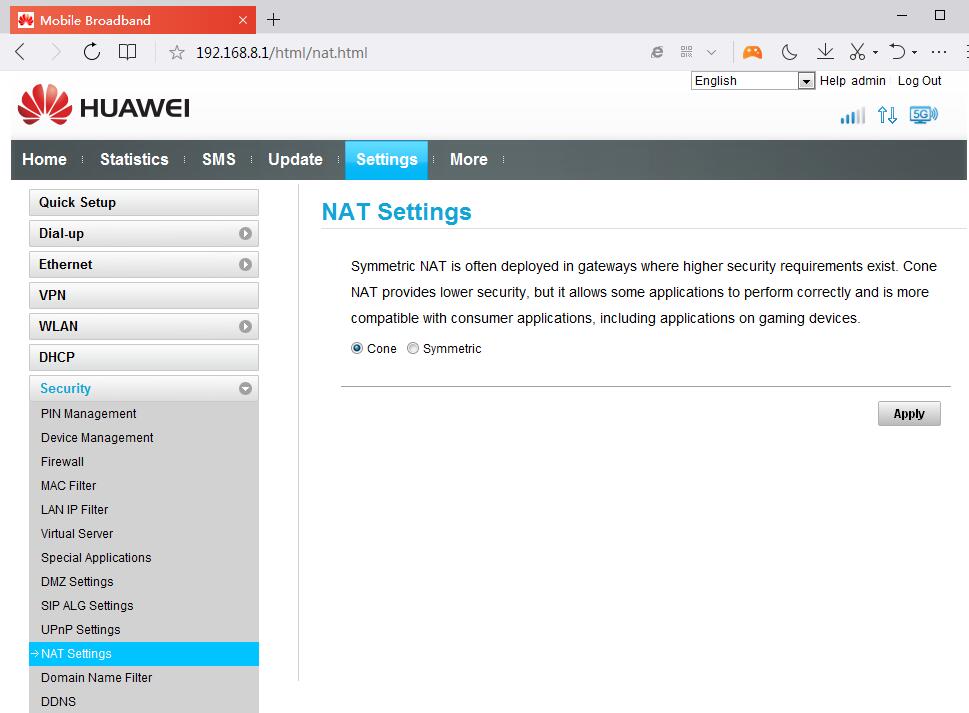The height and width of the screenshot is (713, 969).
Task: Click the browser refresh icon
Action: 92,52
